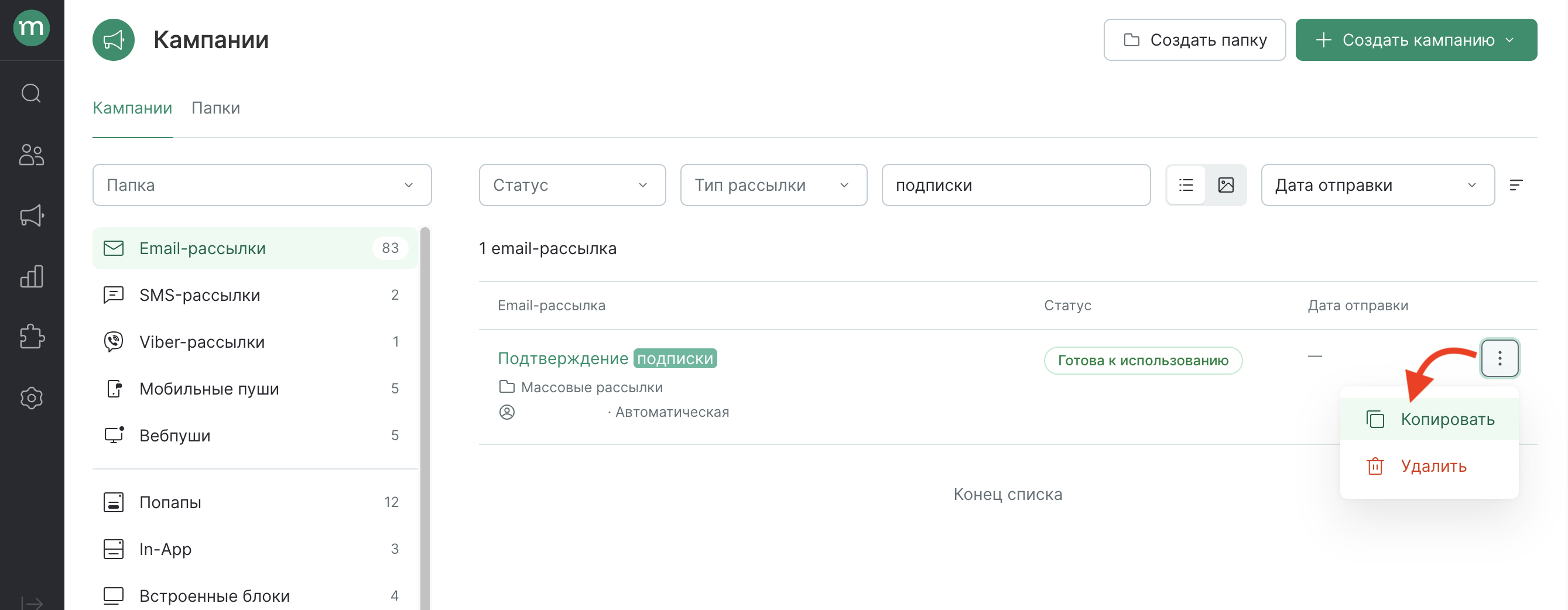The height and width of the screenshot is (610, 1568).
Task: Open the Массовые рассылки folder link
Action: tap(591, 387)
